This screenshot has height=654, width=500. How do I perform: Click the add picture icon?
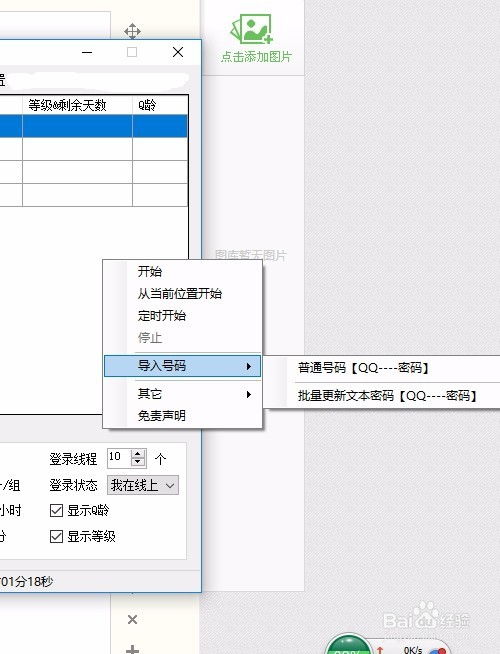252,29
